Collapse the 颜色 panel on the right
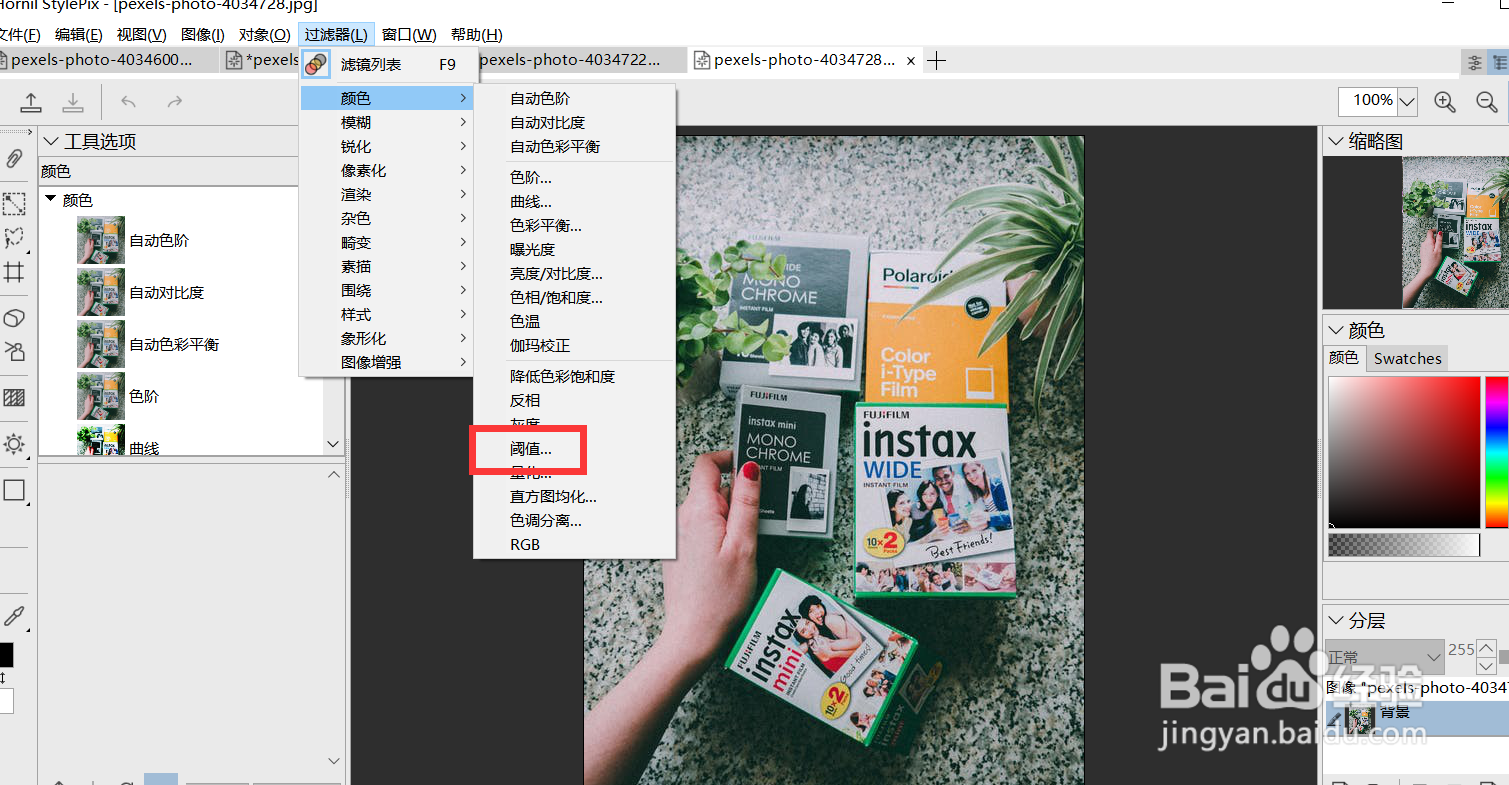The height and width of the screenshot is (785, 1509). [1335, 330]
